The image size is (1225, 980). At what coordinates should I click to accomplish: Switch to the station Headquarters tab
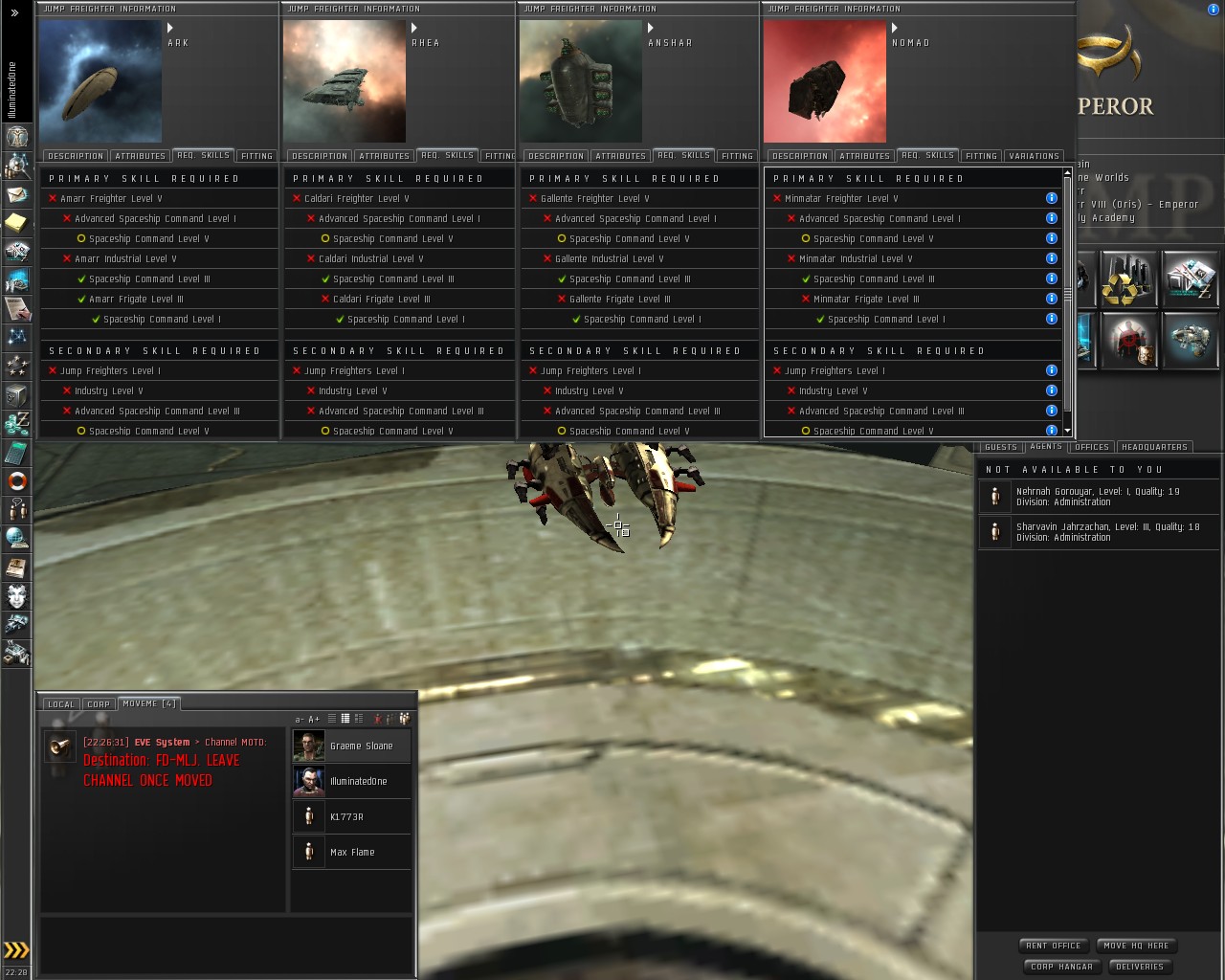coord(1154,447)
